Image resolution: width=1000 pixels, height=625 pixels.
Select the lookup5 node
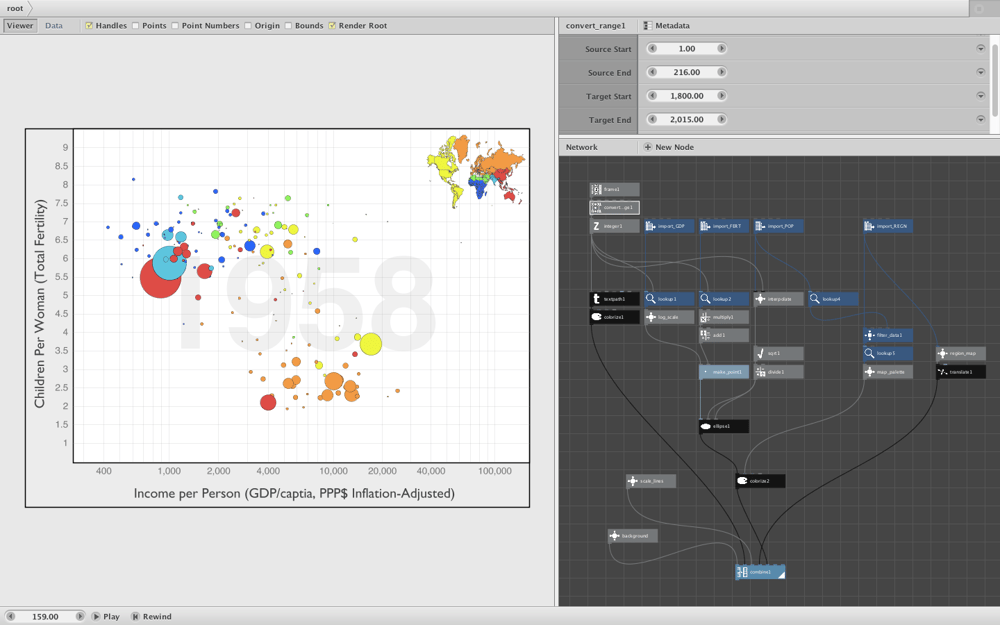click(888, 353)
